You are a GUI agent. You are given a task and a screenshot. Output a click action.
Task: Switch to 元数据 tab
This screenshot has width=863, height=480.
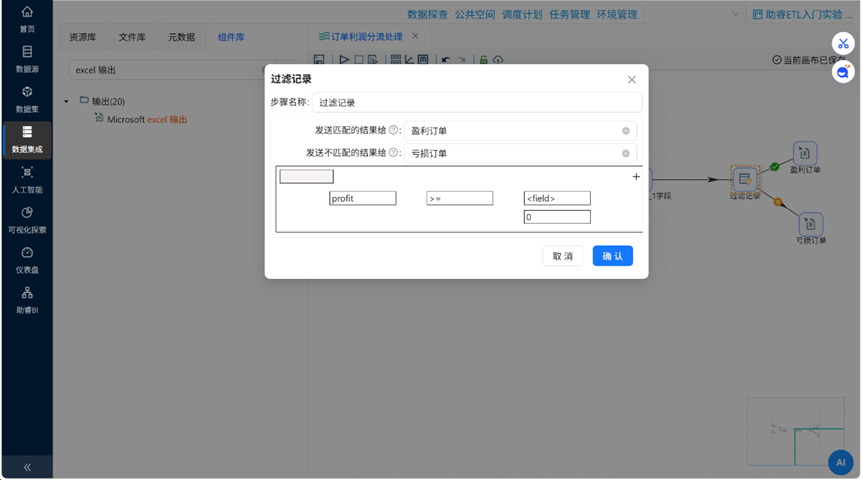pos(182,37)
